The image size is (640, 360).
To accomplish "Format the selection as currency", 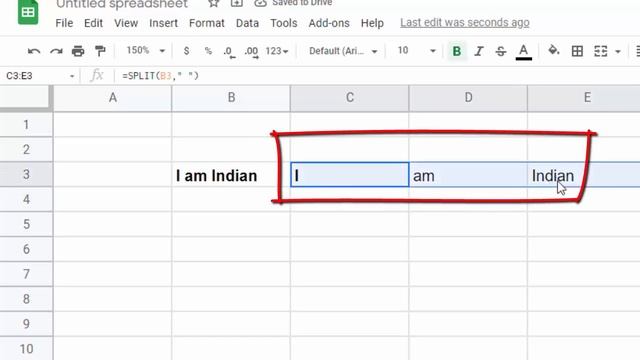I will (187, 51).
